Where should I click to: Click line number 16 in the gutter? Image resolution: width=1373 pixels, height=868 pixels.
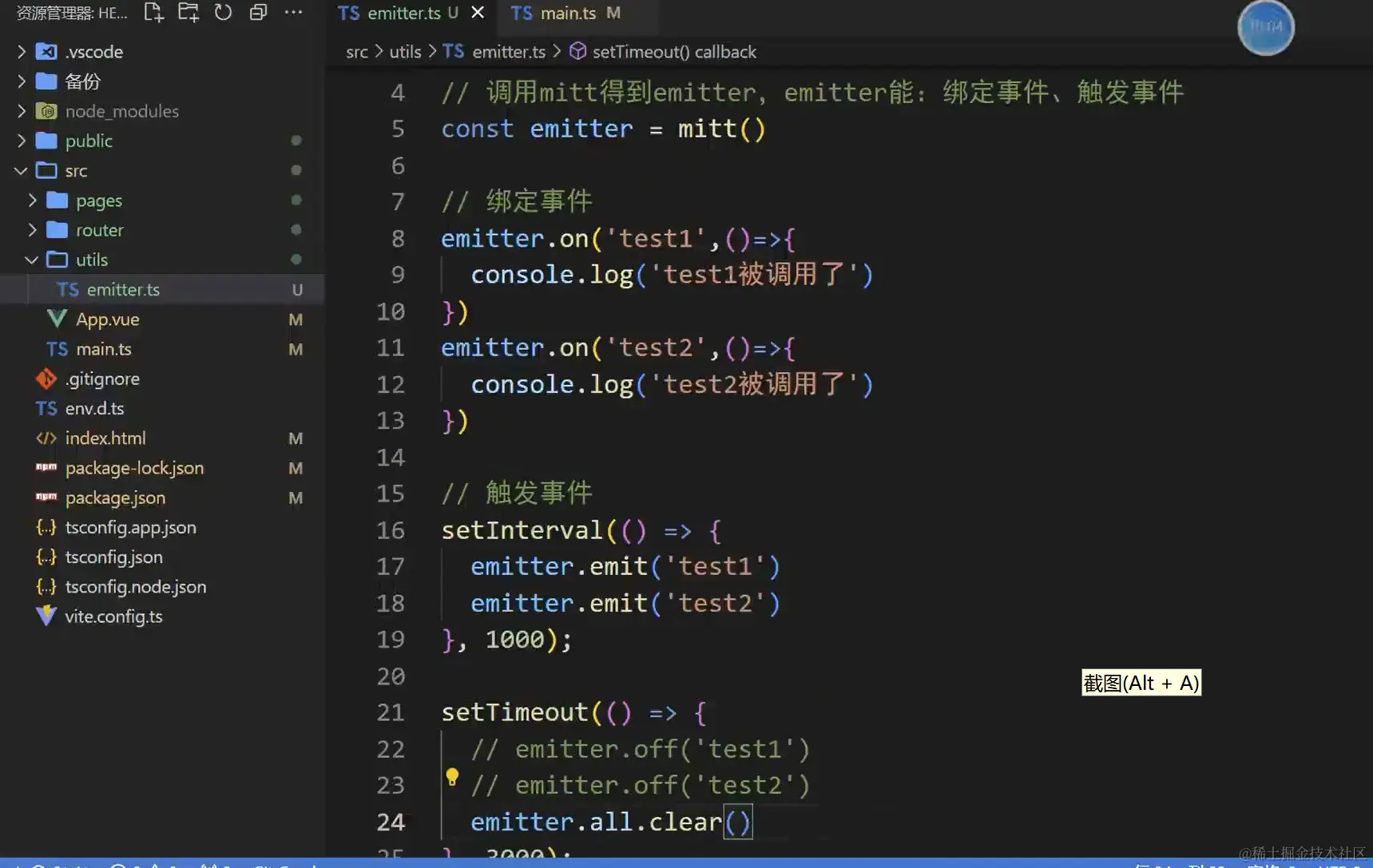391,530
